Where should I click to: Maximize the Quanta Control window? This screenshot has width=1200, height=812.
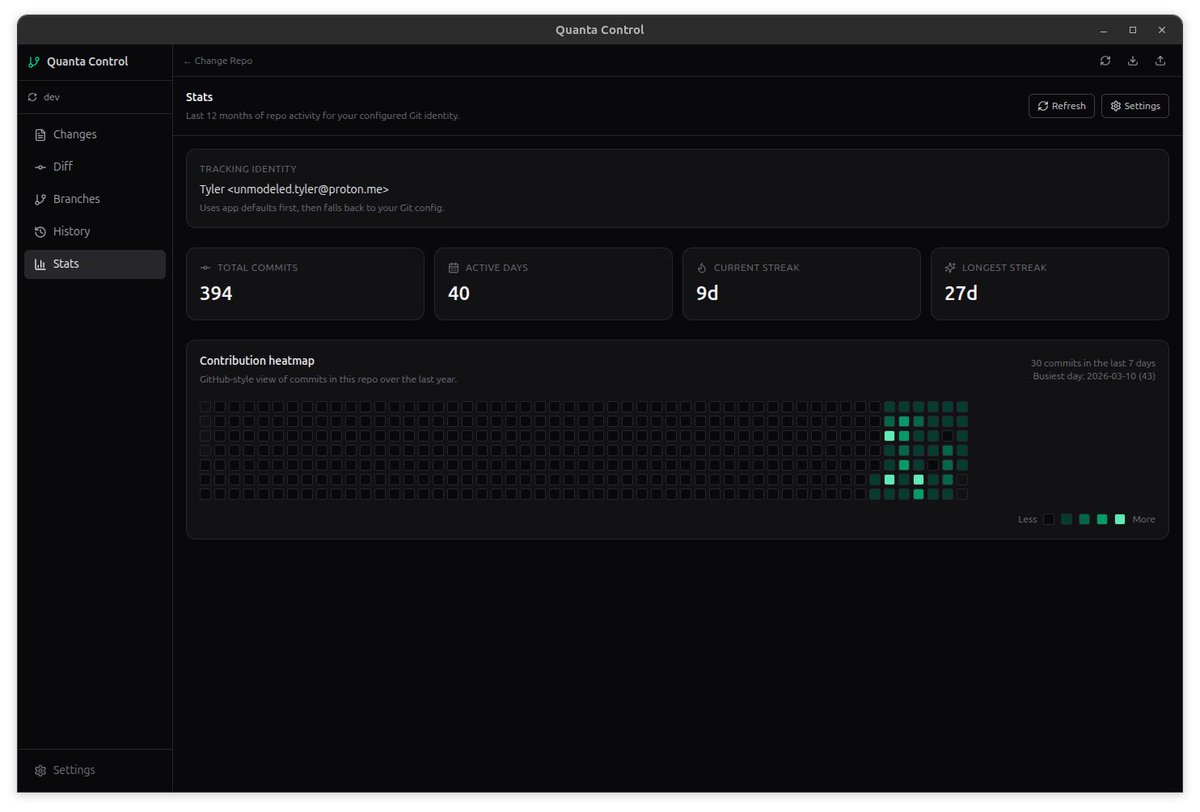(1133, 30)
